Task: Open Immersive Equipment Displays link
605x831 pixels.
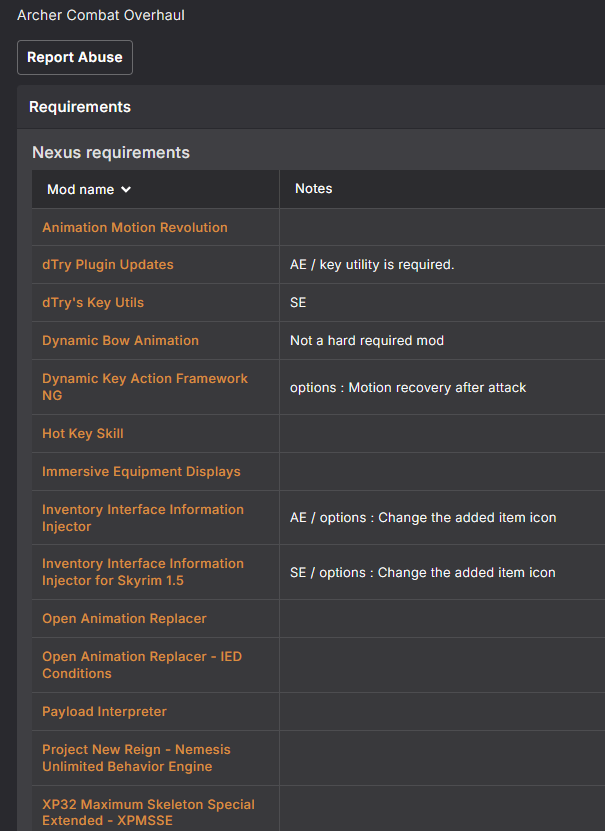Action: pos(141,472)
